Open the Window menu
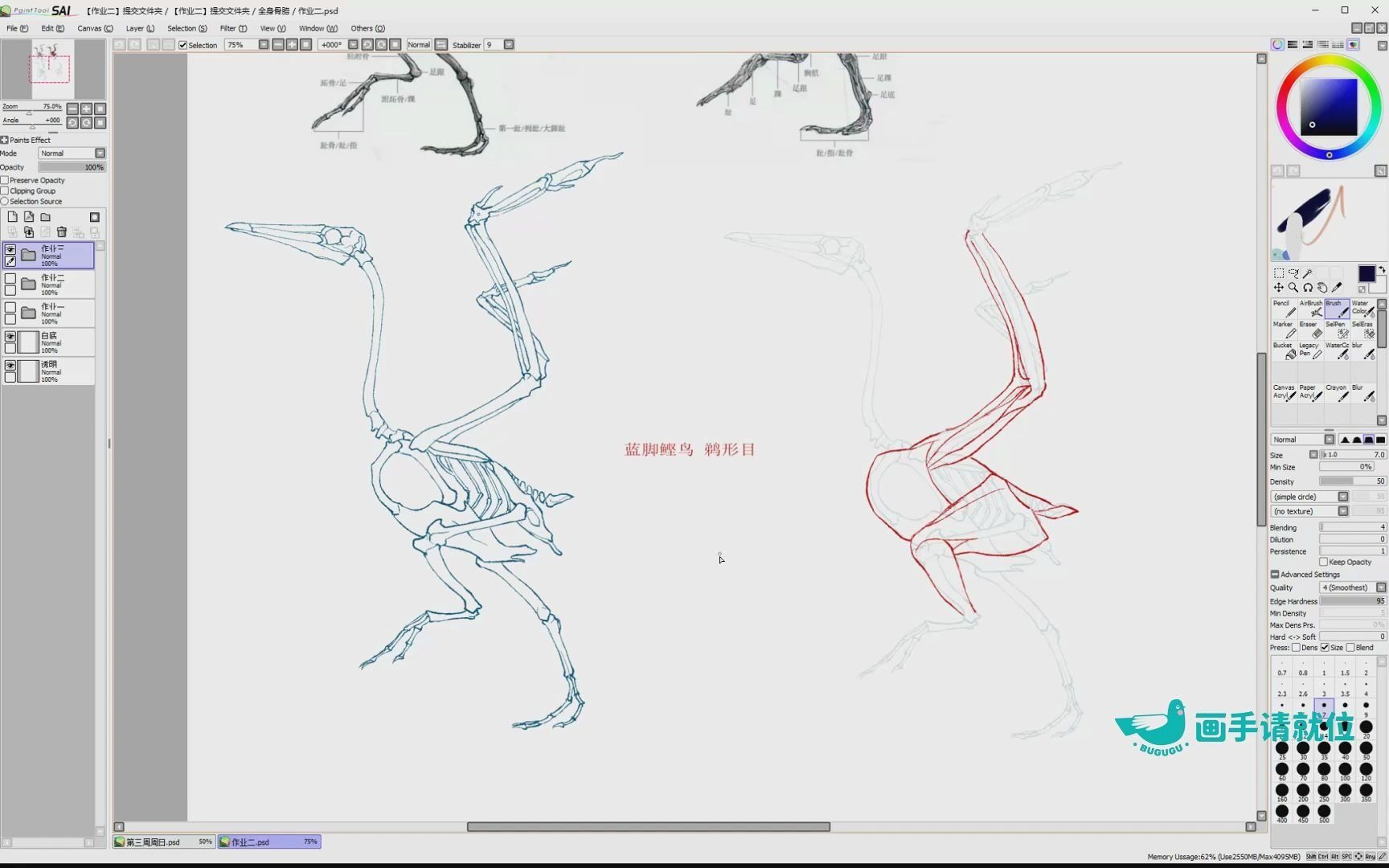 coord(318,28)
